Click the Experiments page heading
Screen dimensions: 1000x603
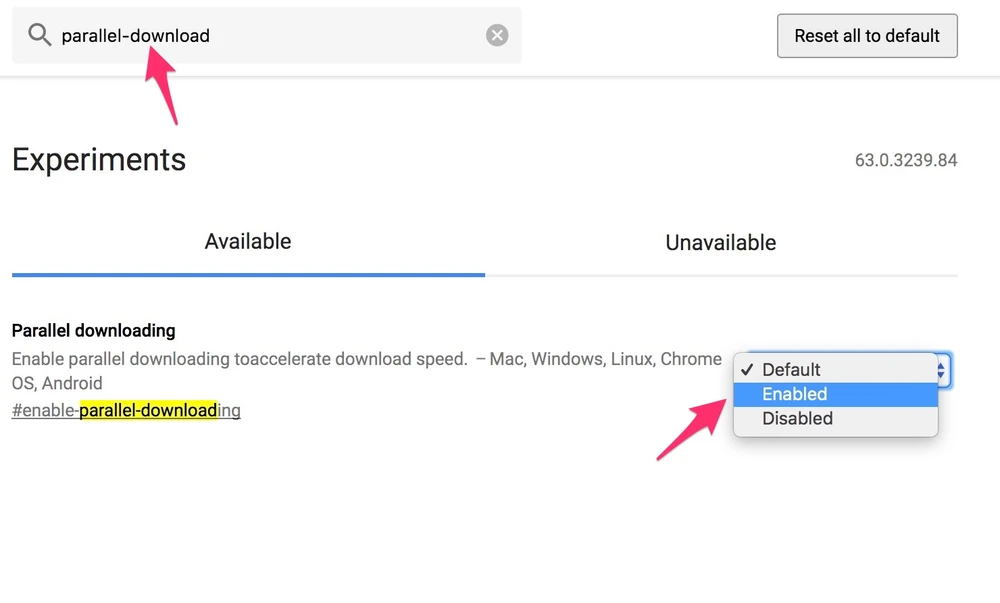click(x=99, y=160)
